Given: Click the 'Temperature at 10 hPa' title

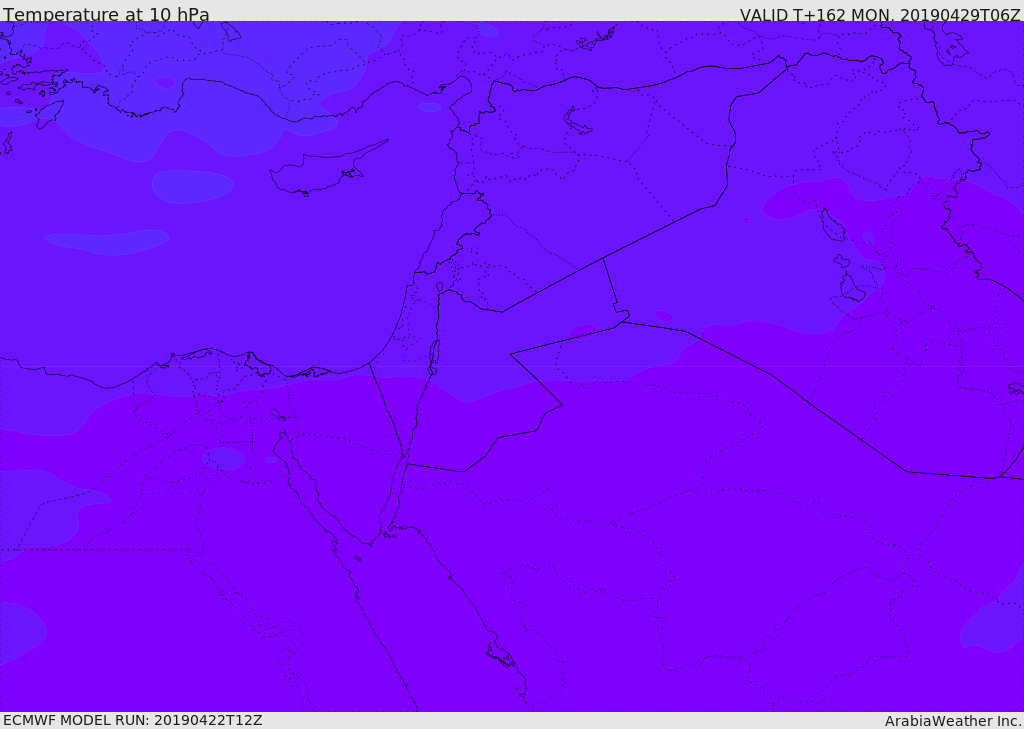Looking at the screenshot, I should click(x=106, y=14).
